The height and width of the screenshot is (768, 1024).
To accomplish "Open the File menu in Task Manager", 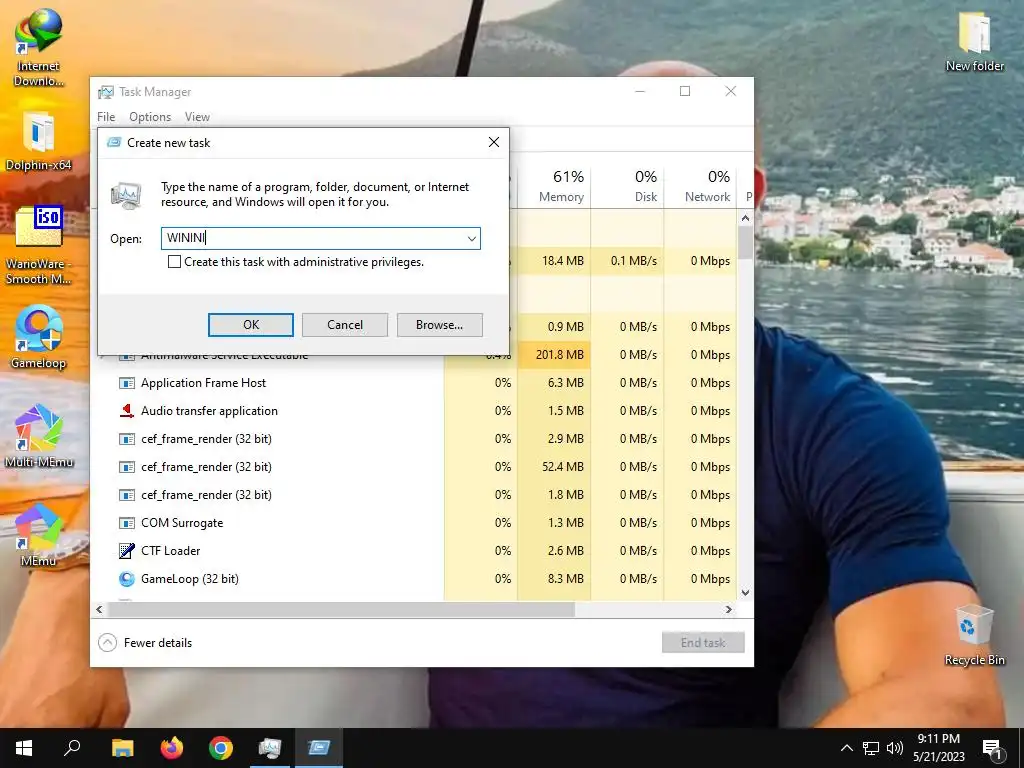I will pos(106,117).
